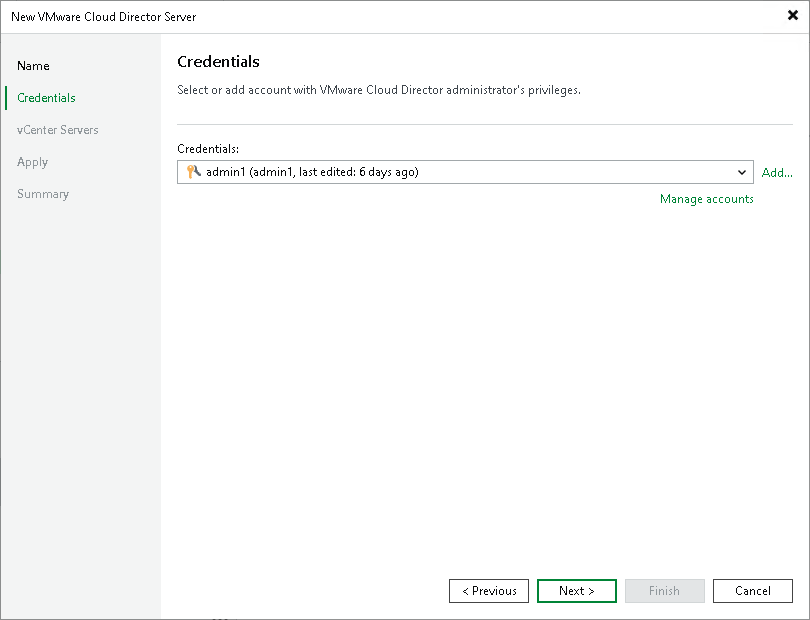Select the Apply step in sidebar
This screenshot has height=620, width=810.
pos(32,162)
